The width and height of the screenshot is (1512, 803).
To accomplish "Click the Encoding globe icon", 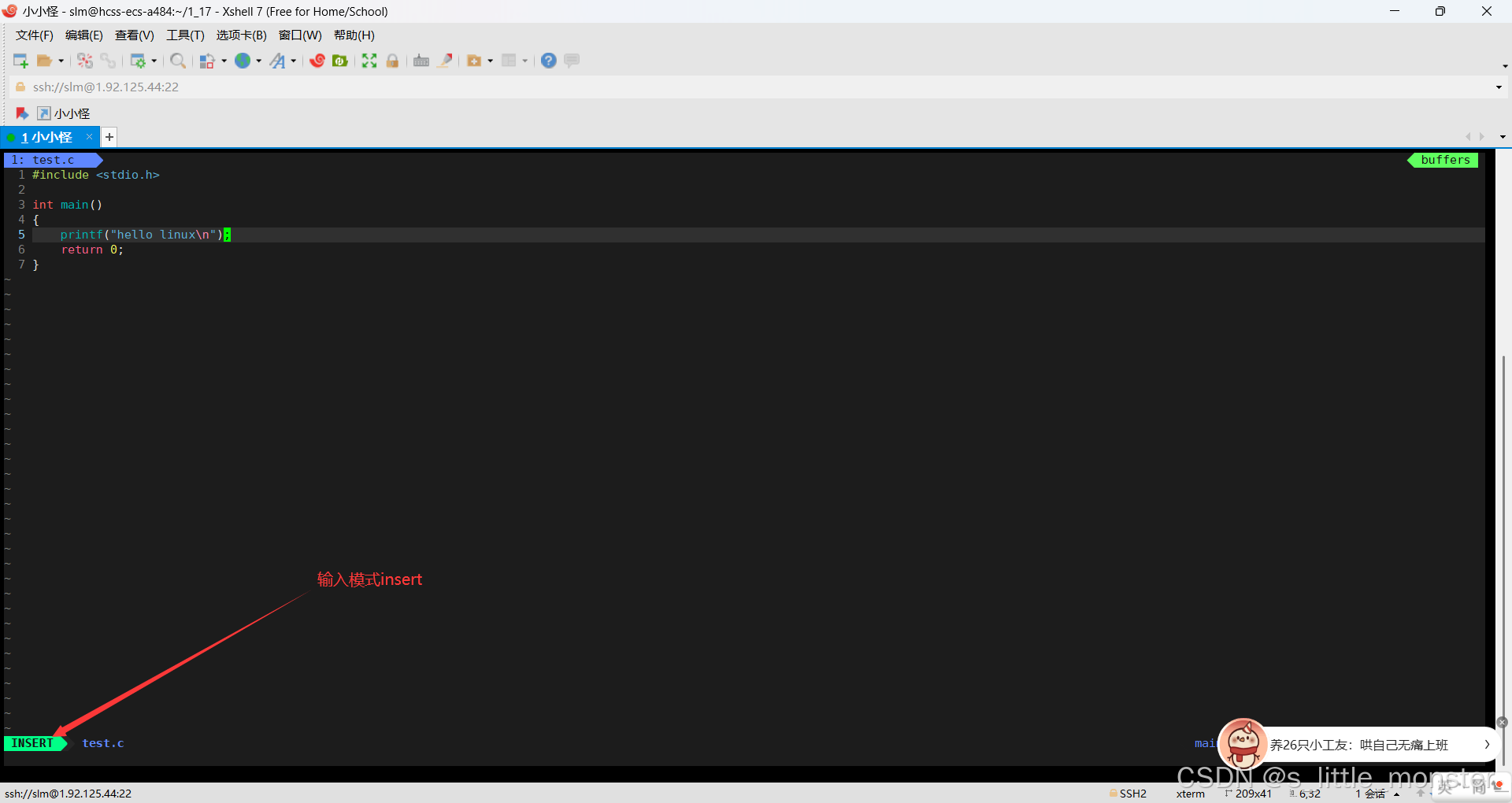I will coord(243,61).
